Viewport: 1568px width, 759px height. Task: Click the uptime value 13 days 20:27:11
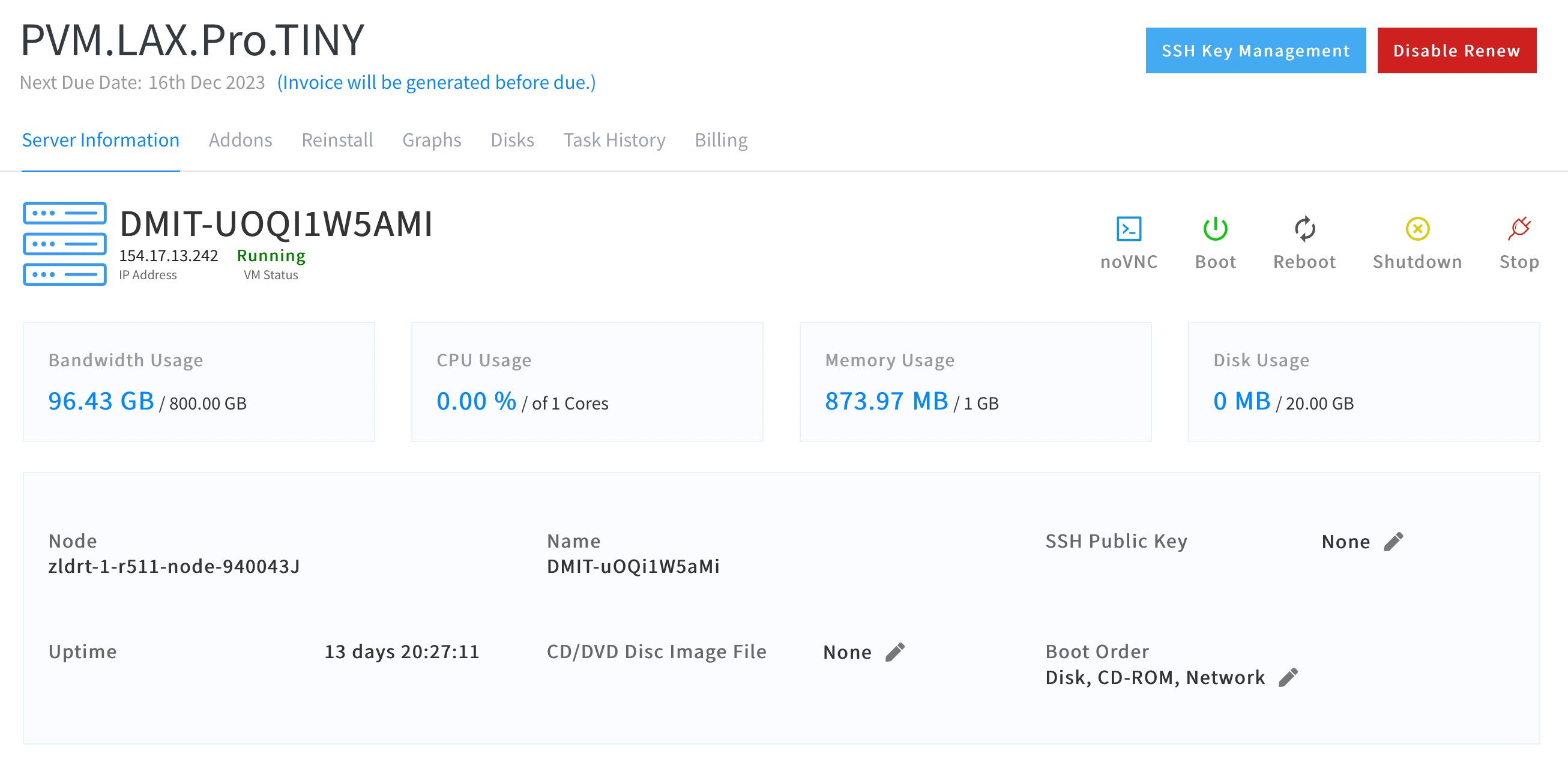click(x=402, y=652)
